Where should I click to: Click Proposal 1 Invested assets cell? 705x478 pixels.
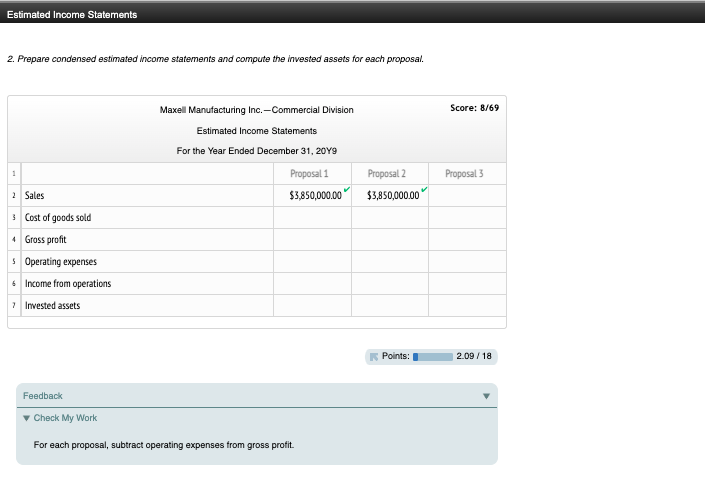point(312,306)
